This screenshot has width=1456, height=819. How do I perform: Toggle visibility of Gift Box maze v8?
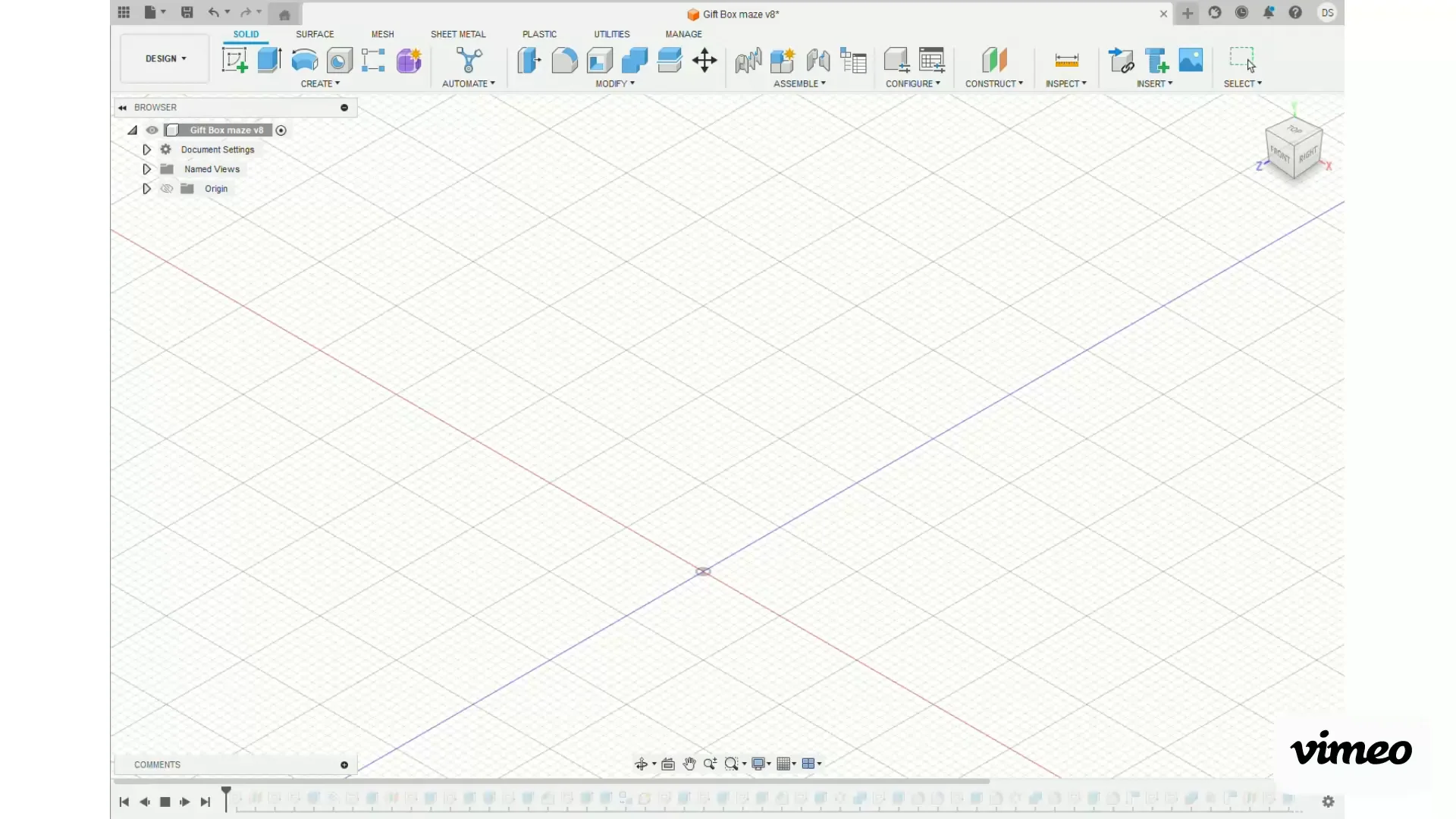pyautogui.click(x=152, y=130)
